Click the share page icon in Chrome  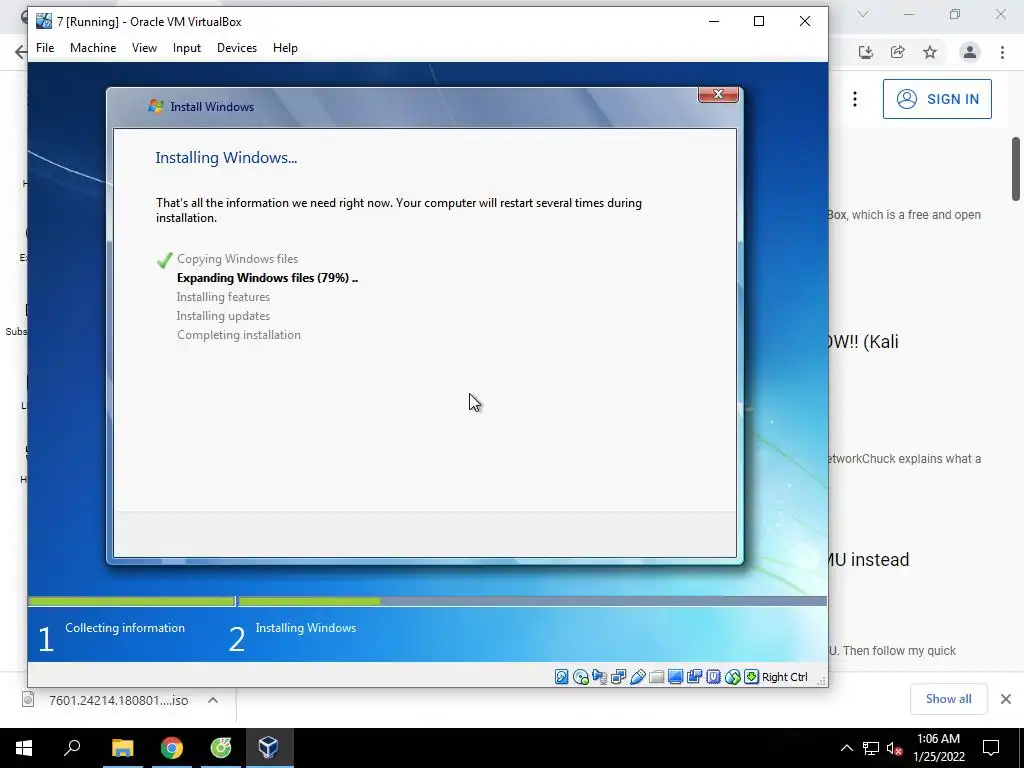point(897,52)
